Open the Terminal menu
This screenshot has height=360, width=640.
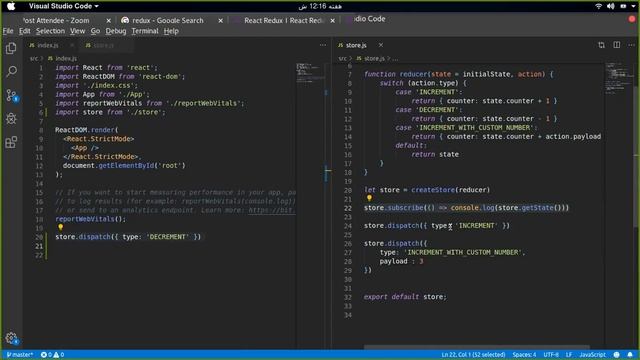click(145, 31)
